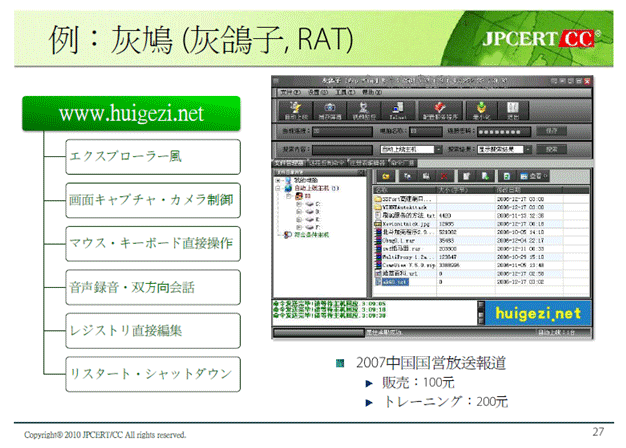Click the masked password field
The image size is (626, 448).
click(504, 131)
